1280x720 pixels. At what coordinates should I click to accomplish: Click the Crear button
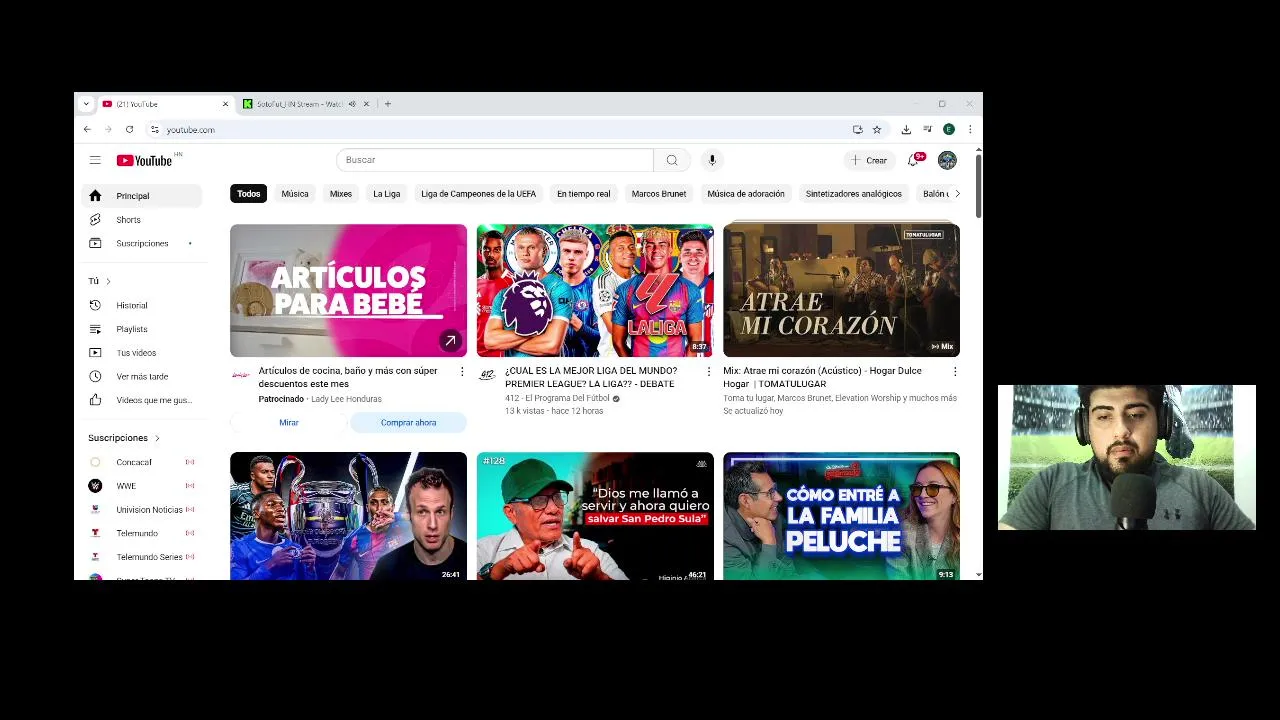click(x=868, y=160)
